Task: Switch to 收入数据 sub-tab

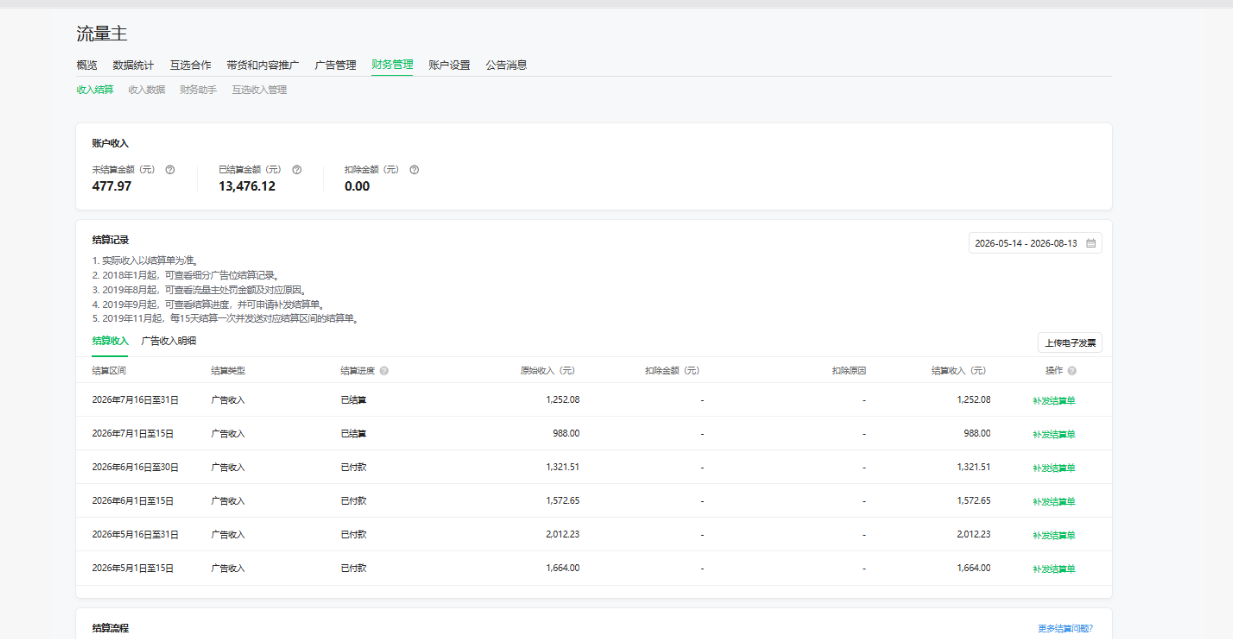Action: pyautogui.click(x=147, y=90)
